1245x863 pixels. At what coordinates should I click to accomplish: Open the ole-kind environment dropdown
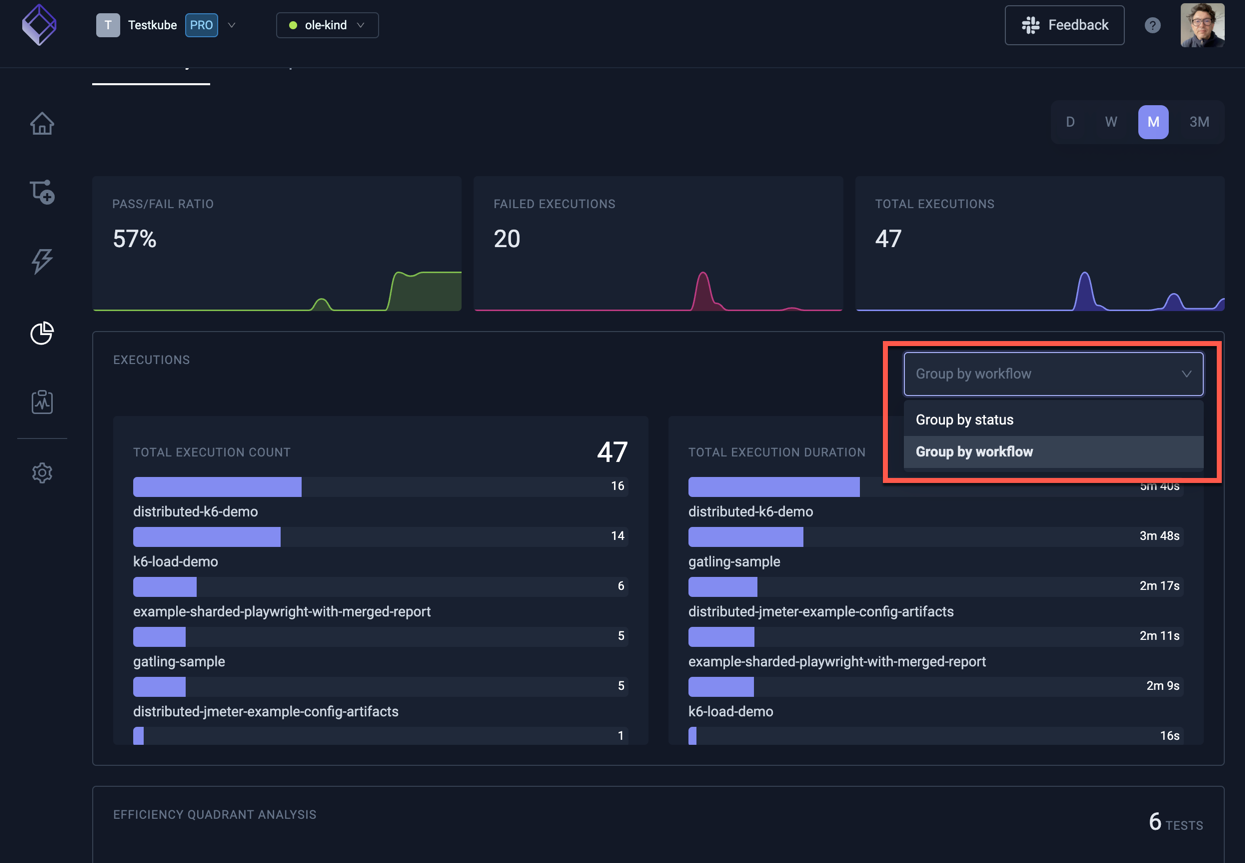pos(327,25)
